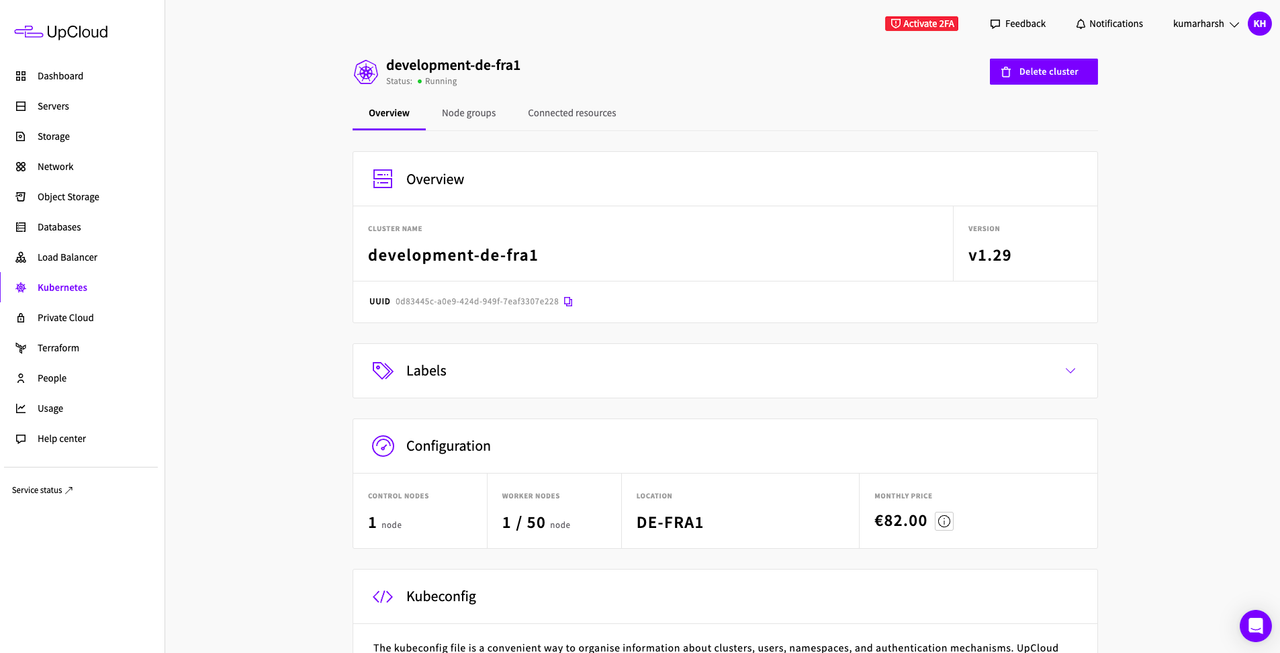The height and width of the screenshot is (653, 1280).
Task: Click the worker nodes 1 / 50 value
Action: 523,522
